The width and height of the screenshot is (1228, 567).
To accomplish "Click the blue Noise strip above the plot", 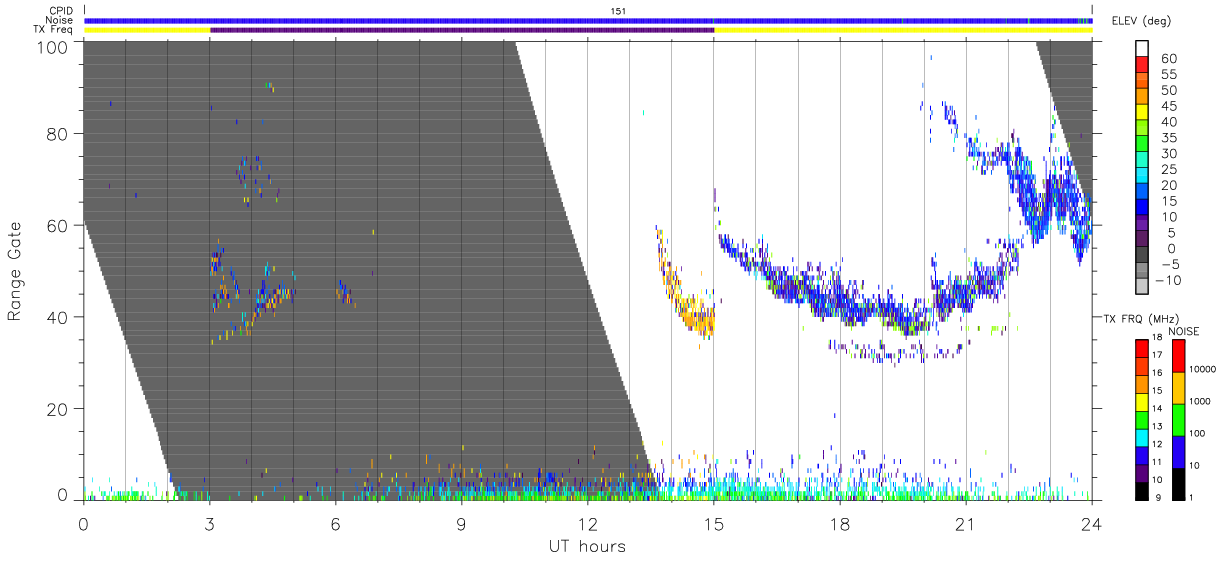I will (x=588, y=20).
